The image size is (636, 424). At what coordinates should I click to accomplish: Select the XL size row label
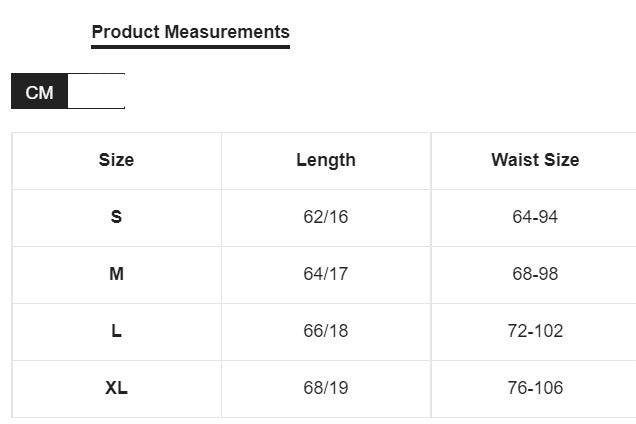[x=116, y=388]
